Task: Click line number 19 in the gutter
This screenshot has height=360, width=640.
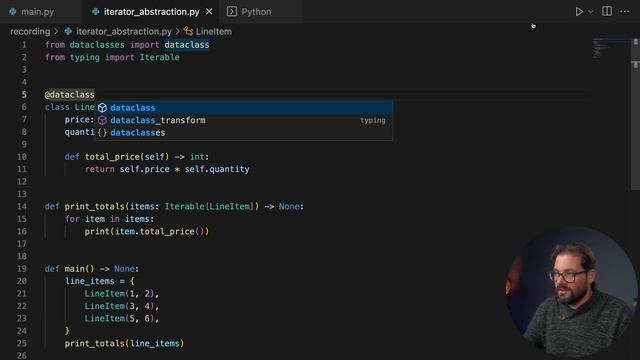Action: point(22,269)
